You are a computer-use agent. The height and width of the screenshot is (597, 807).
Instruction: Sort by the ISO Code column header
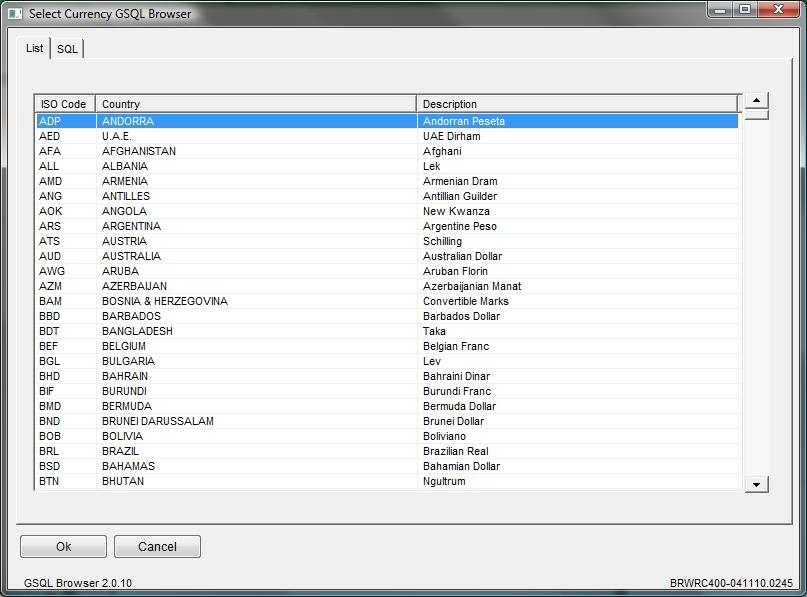coord(64,104)
